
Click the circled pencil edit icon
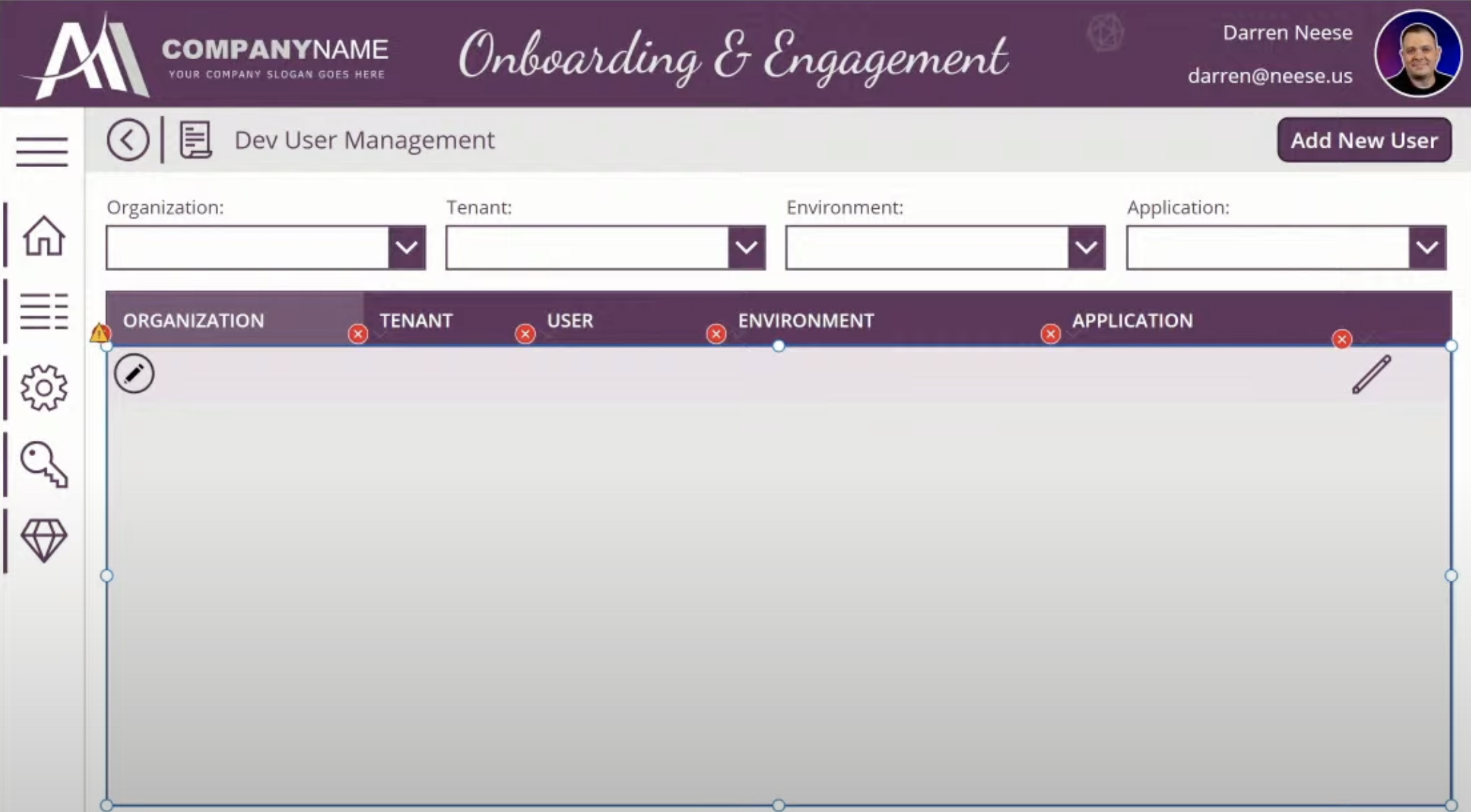[x=134, y=374]
